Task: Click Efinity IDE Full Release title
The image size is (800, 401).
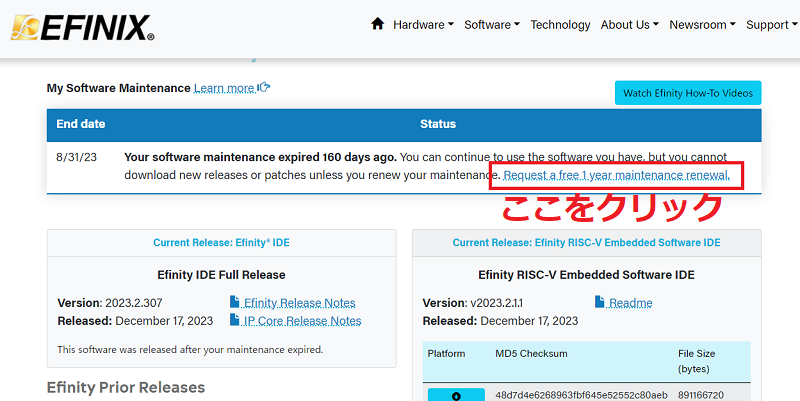Action: [221, 275]
